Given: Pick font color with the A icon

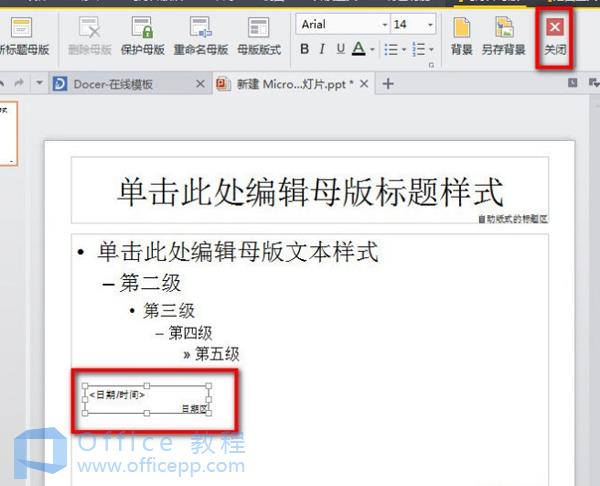Looking at the screenshot, I should (x=359, y=49).
